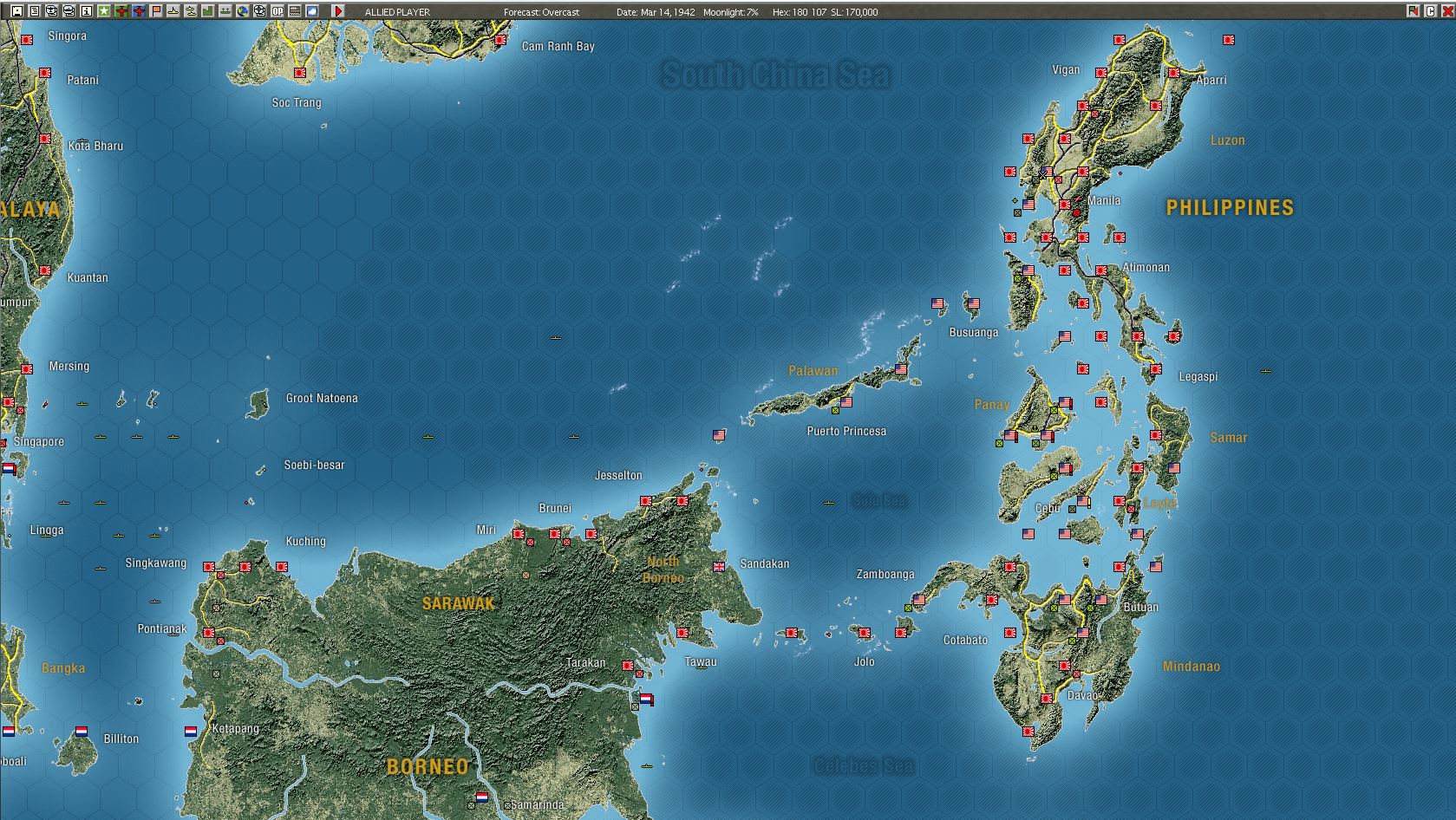Click the green ship toolbar icon
Image resolution: width=1456 pixels, height=820 pixels.
225,11
